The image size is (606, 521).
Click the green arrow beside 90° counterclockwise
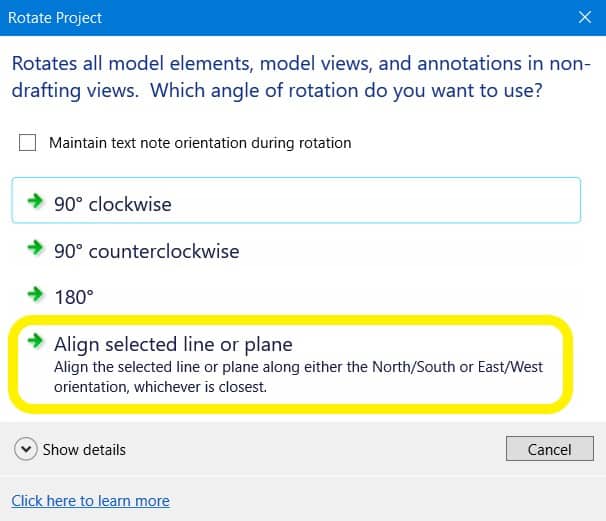point(36,248)
